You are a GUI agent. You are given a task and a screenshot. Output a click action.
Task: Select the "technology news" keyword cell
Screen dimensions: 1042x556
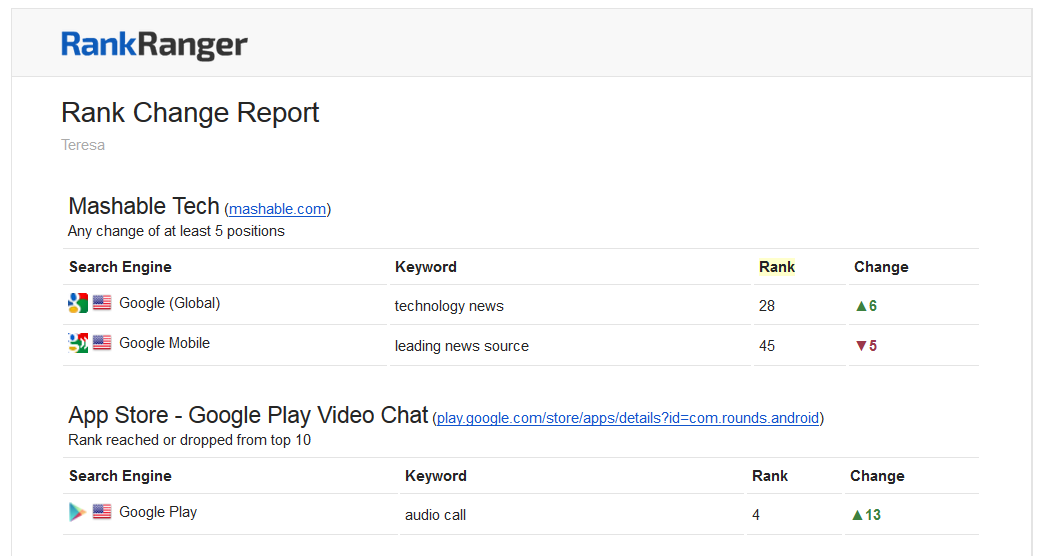(x=449, y=306)
